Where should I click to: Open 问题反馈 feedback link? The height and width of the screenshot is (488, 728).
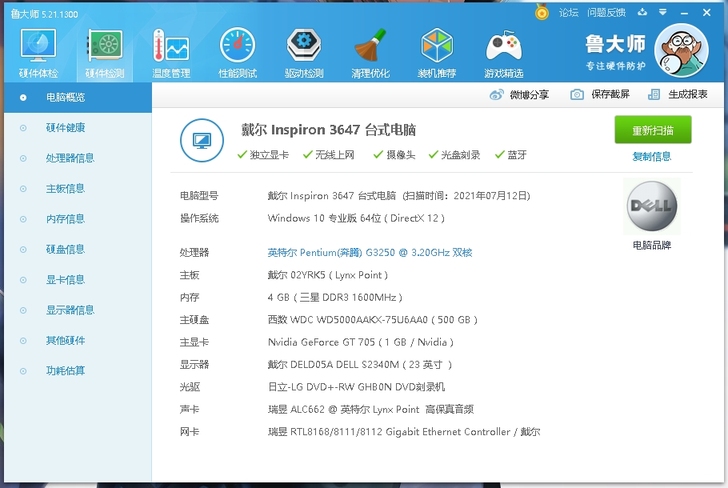[x=606, y=13]
